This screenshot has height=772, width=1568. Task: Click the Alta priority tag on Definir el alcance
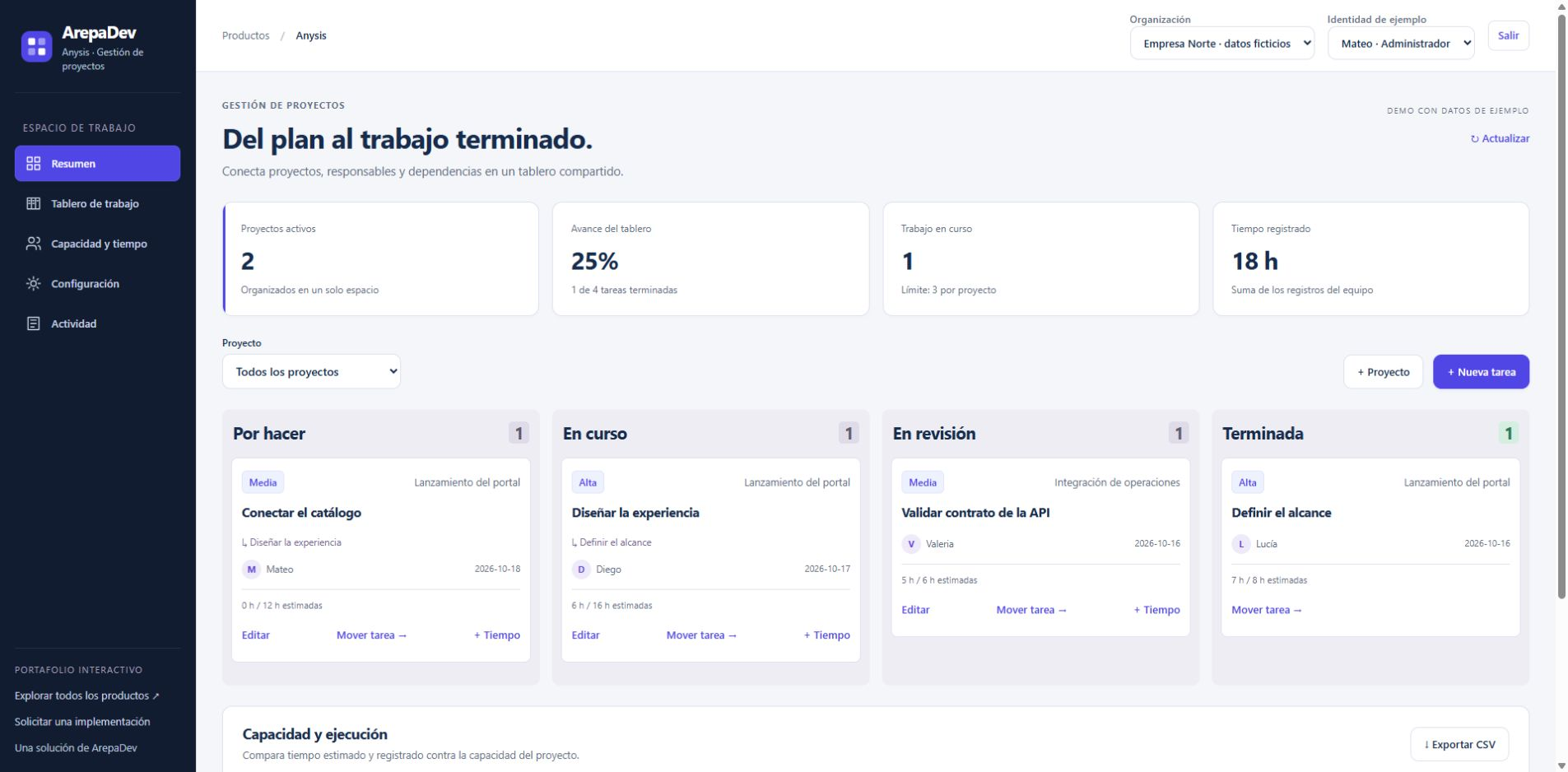tap(1248, 482)
